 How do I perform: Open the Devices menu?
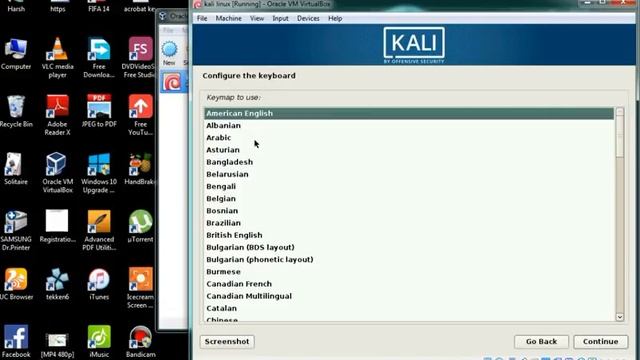pyautogui.click(x=308, y=18)
